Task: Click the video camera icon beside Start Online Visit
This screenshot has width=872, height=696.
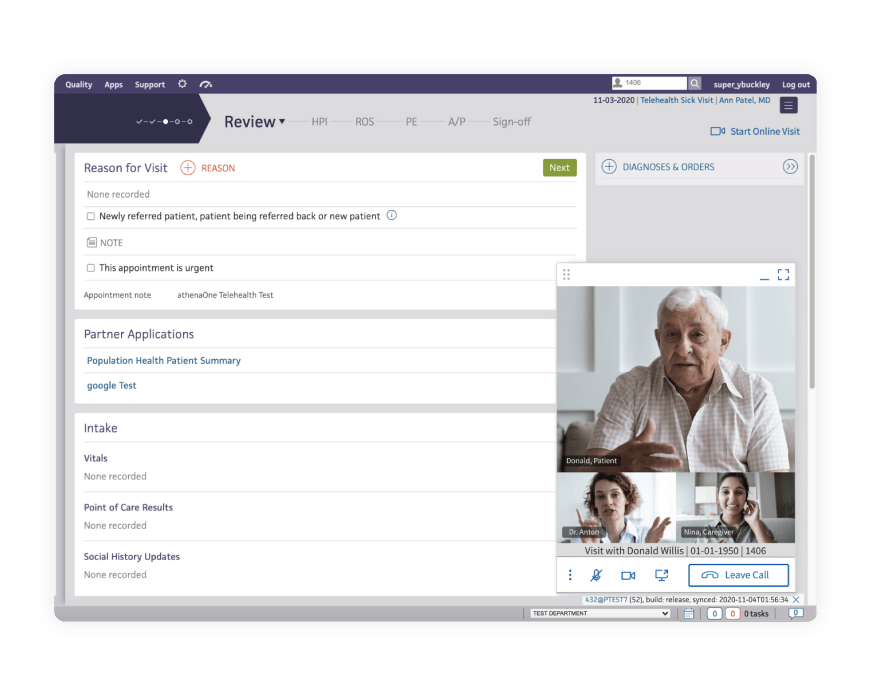Action: click(x=717, y=131)
